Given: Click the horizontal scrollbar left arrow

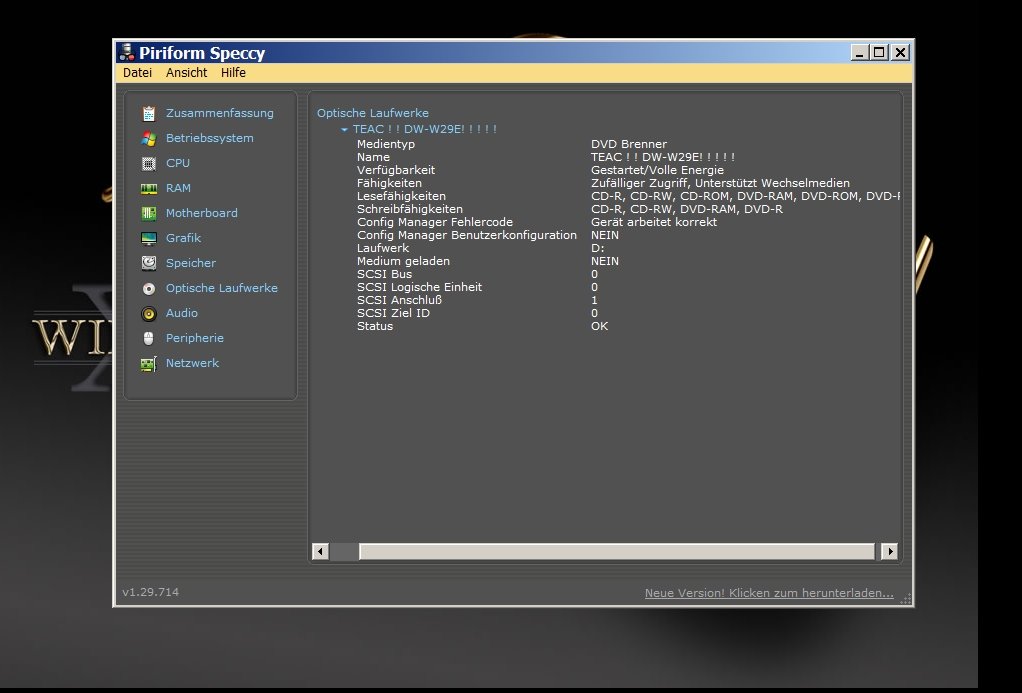Looking at the screenshot, I should click(320, 552).
